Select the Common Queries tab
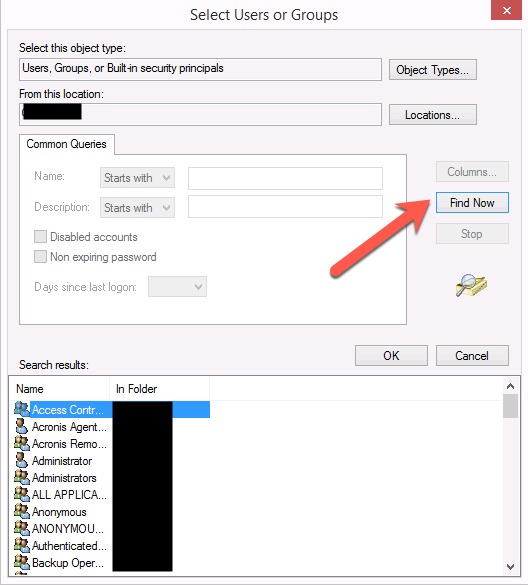The height and width of the screenshot is (585, 528). (66, 144)
